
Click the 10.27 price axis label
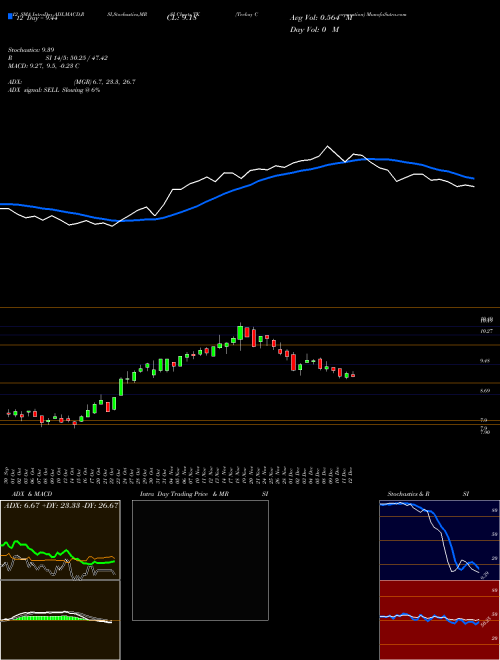point(487,331)
